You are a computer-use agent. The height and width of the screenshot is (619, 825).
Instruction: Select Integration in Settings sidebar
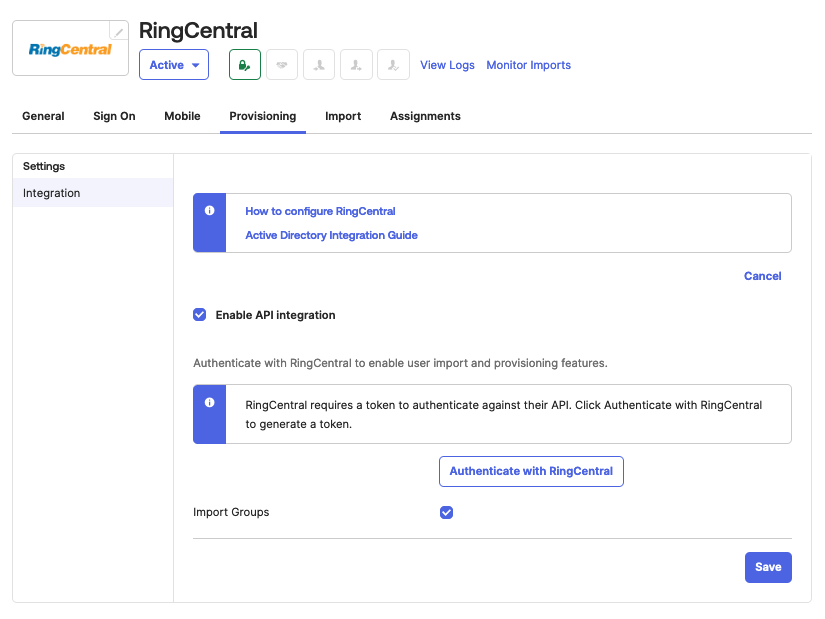coord(52,193)
